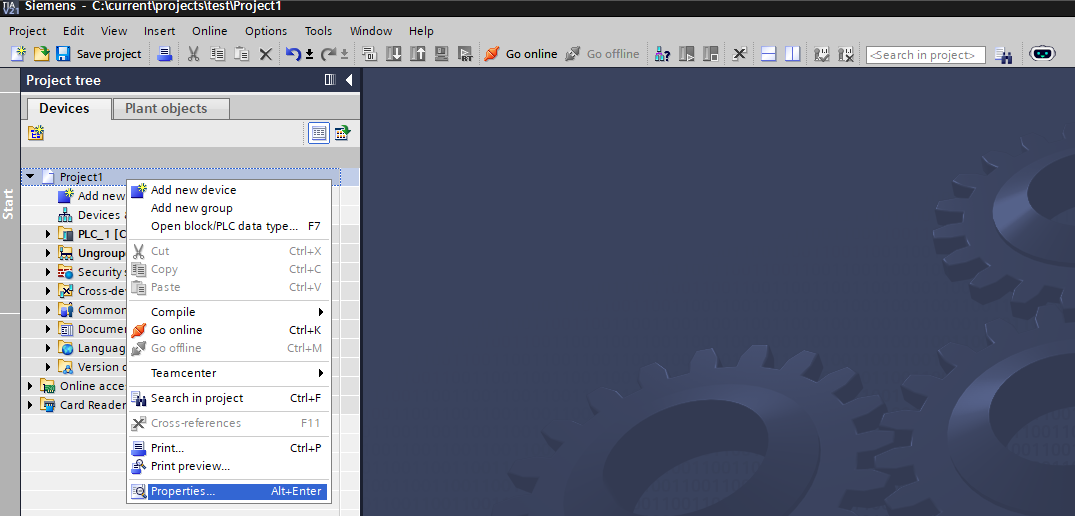Screen dimensions: 1075x516
Task: Expand the Security settings node
Action: tap(48, 272)
